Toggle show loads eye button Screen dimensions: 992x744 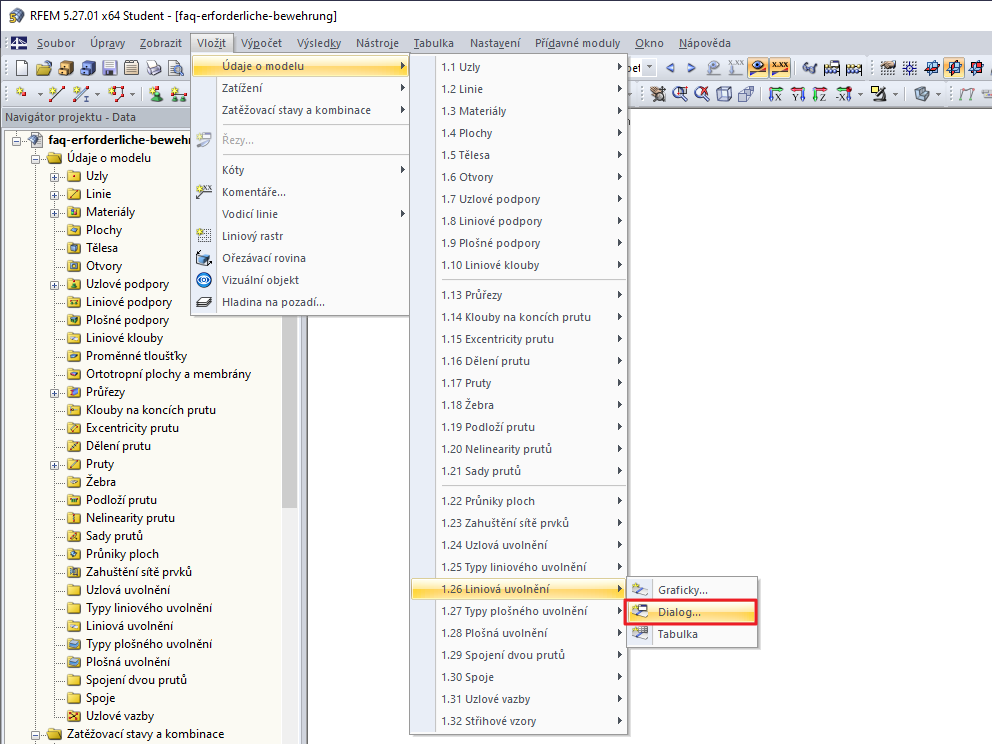click(757, 67)
